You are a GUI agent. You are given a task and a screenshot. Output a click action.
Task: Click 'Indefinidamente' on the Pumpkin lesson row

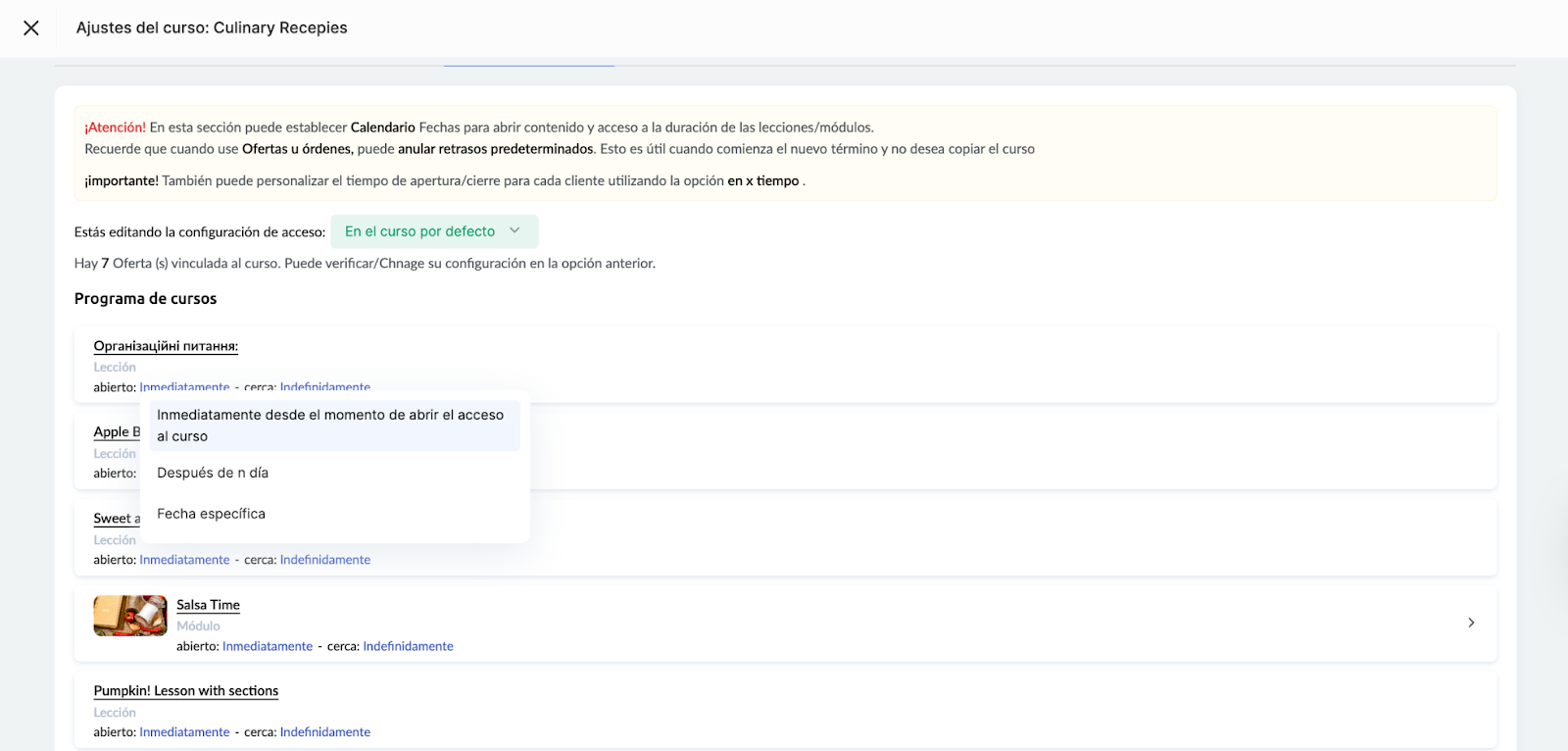(325, 732)
